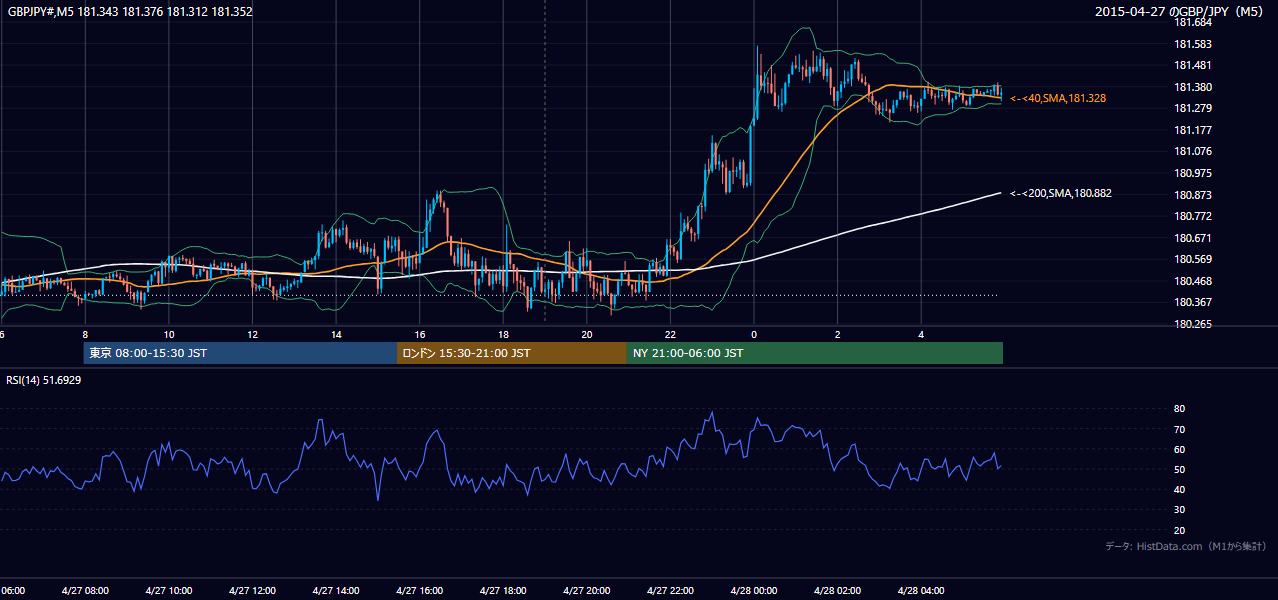The height and width of the screenshot is (600, 1278).
Task: Click price axis value 180.772
Action: 1193,216
